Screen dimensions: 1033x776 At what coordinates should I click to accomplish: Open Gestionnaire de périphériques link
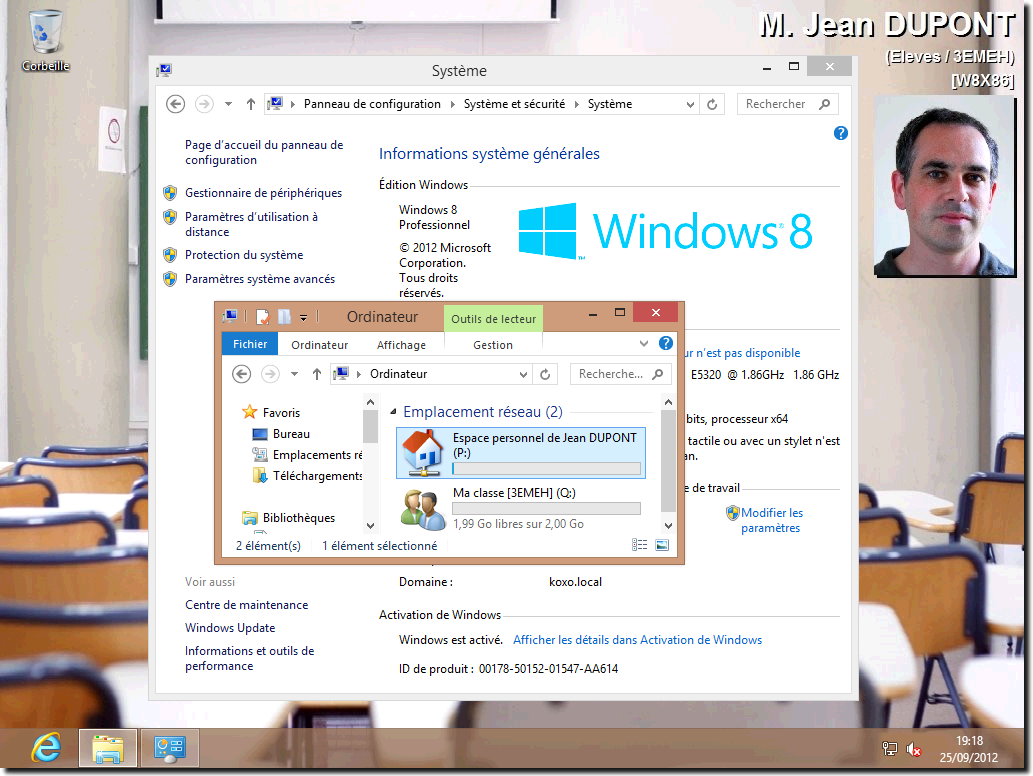264,193
